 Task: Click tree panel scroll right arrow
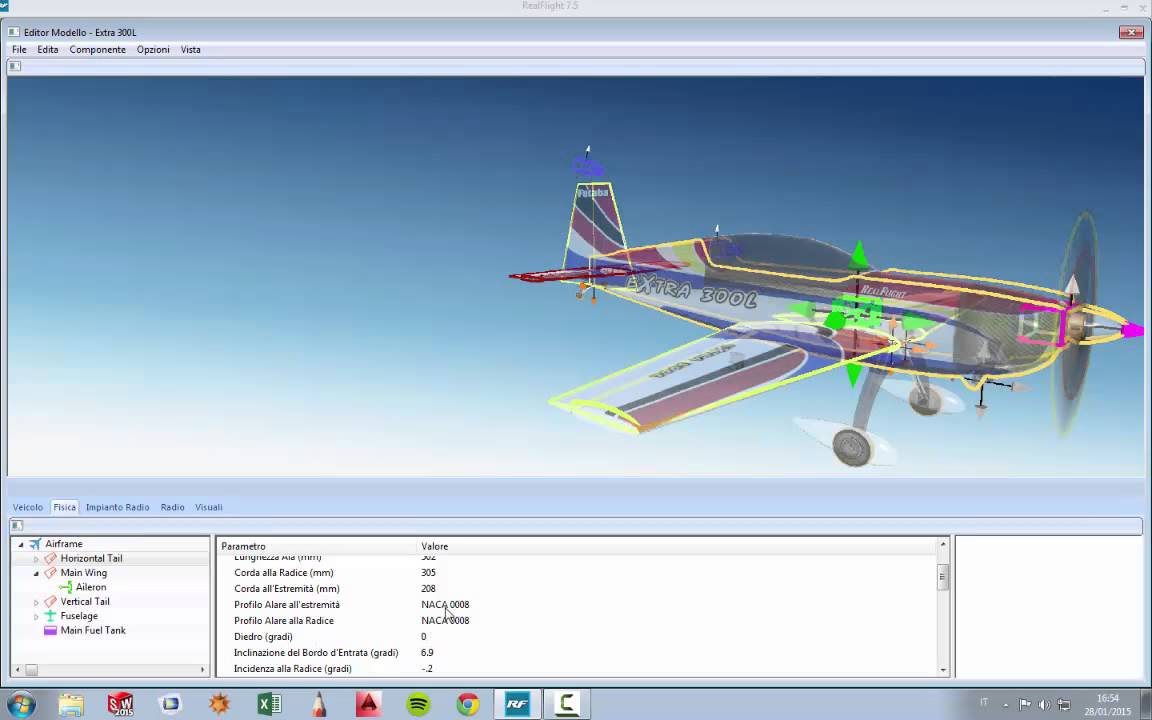[203, 670]
